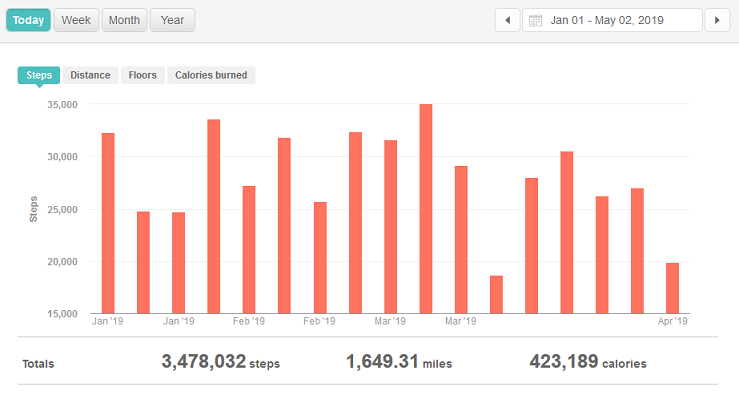
Task: Select the Today view button
Action: [x=28, y=20]
